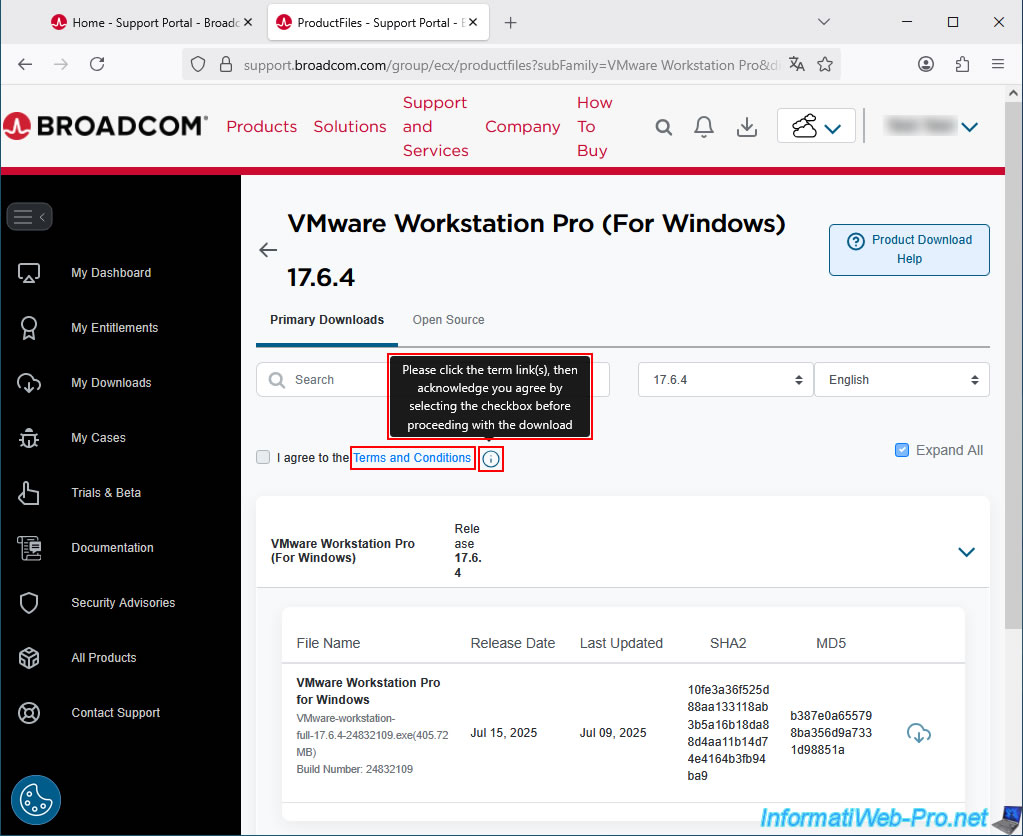Viewport: 1023px width, 836px height.
Task: Collapse the VMware Workstation Pro release section
Action: pos(966,552)
